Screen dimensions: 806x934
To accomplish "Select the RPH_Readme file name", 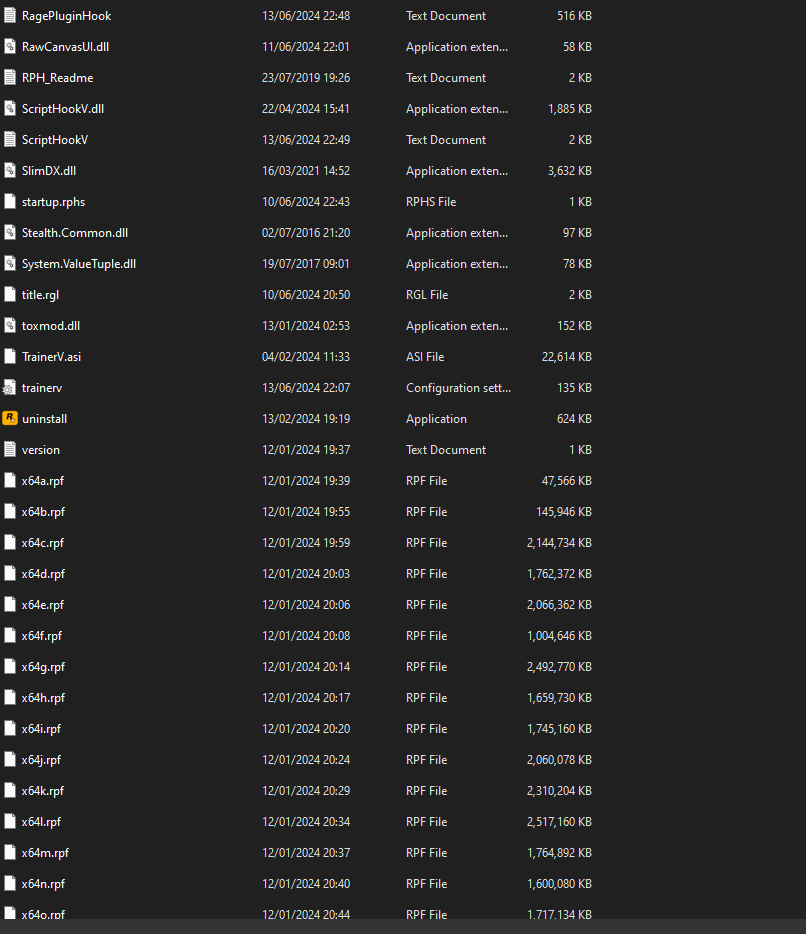I will (57, 77).
